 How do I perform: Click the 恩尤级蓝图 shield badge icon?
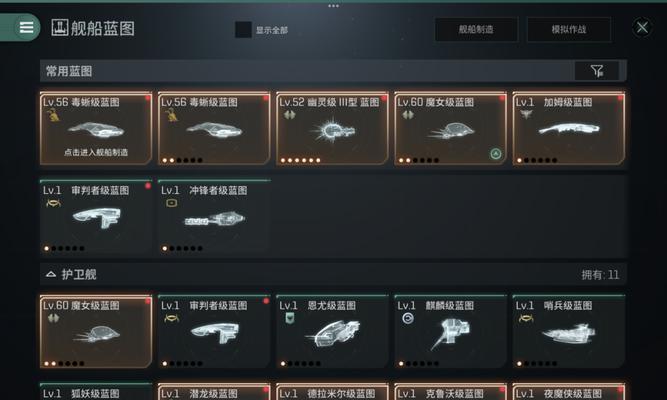pyautogui.click(x=290, y=318)
